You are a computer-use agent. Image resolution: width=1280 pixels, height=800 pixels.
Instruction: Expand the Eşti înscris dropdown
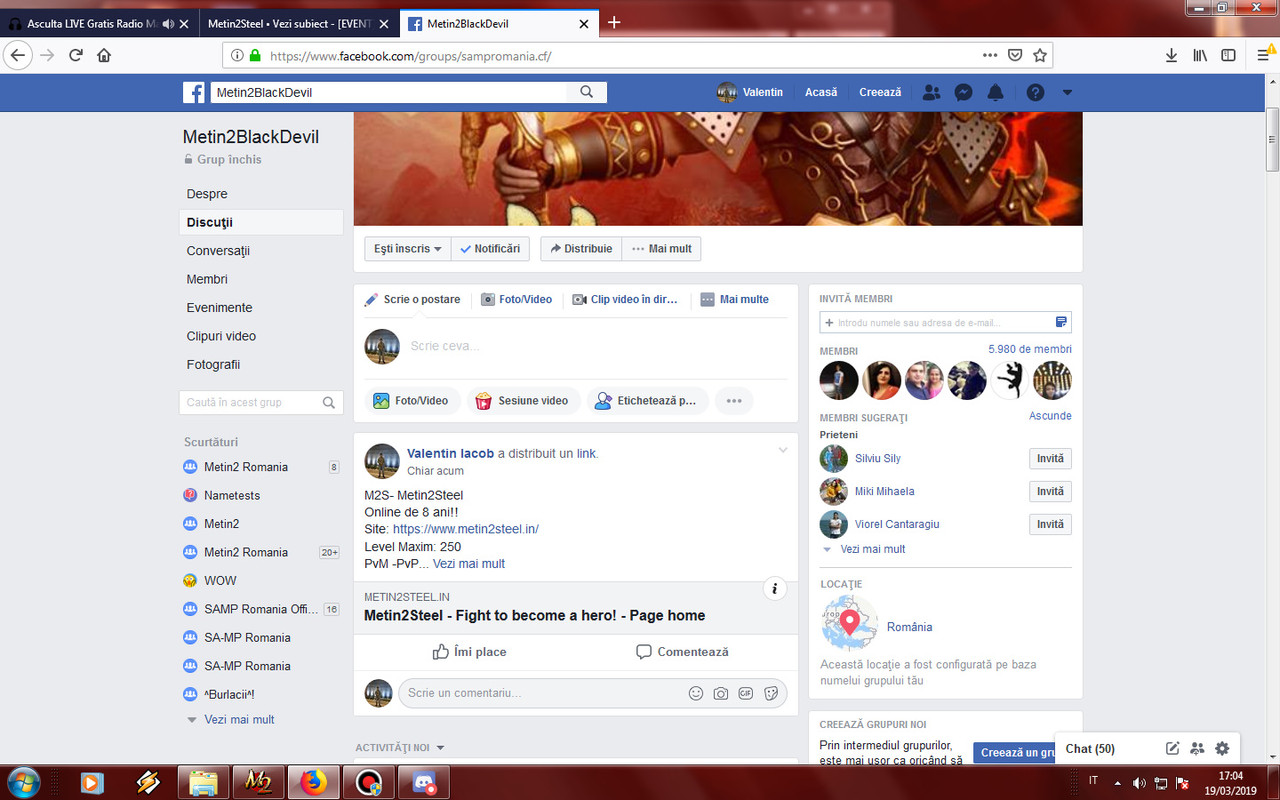point(406,248)
